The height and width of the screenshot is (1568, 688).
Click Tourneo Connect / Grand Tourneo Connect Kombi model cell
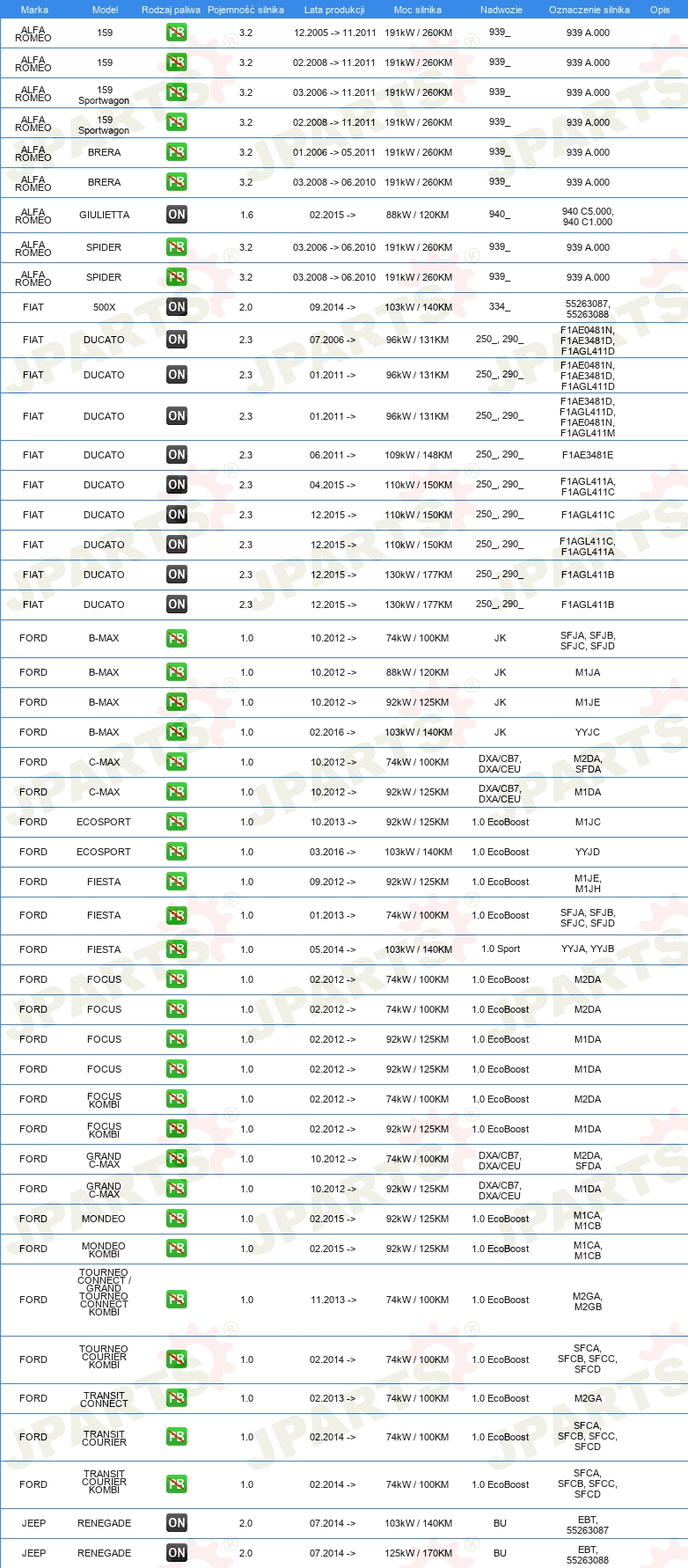pos(104,1293)
